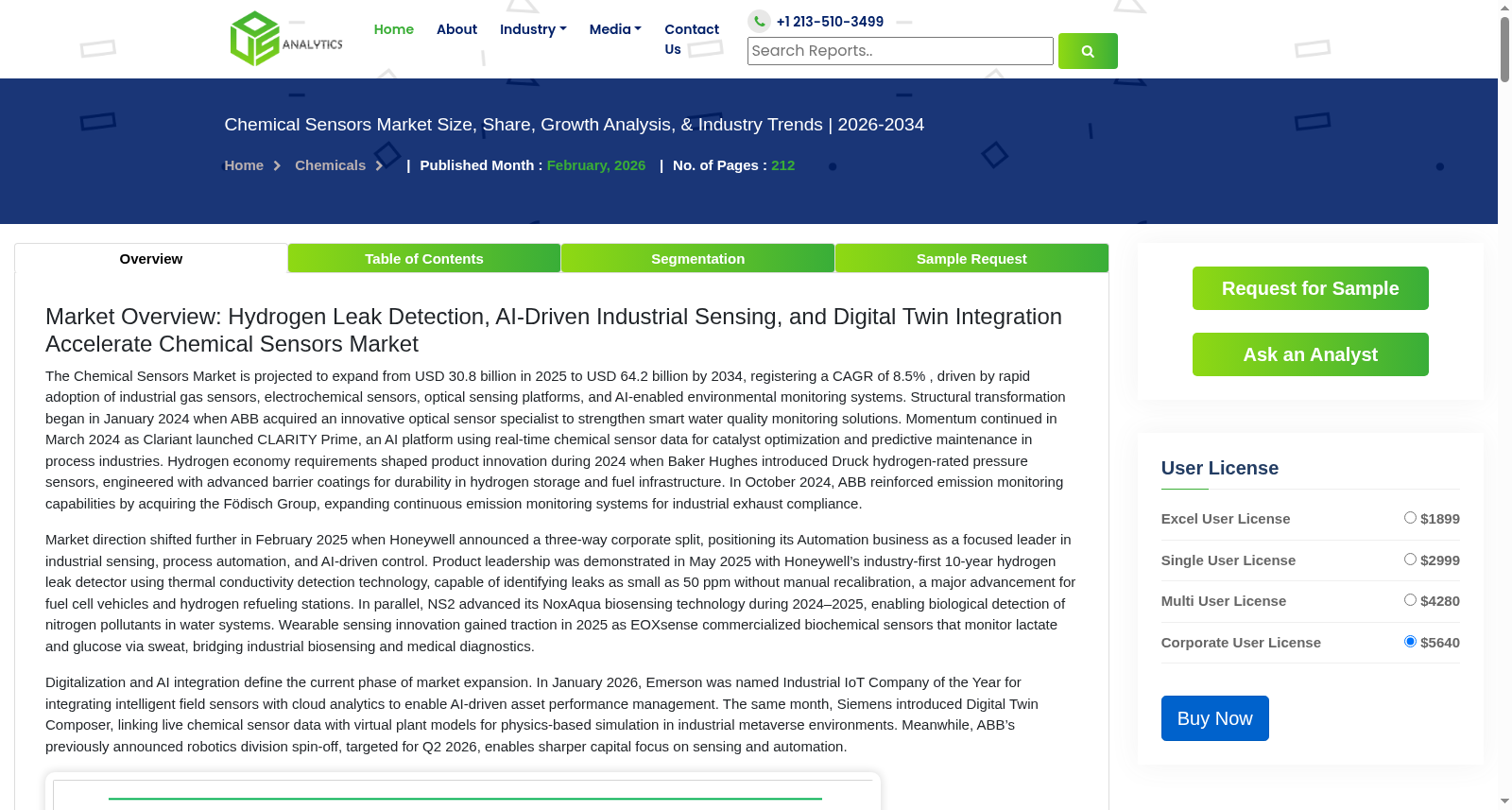Follow the Home breadcrumb link

[x=244, y=165]
